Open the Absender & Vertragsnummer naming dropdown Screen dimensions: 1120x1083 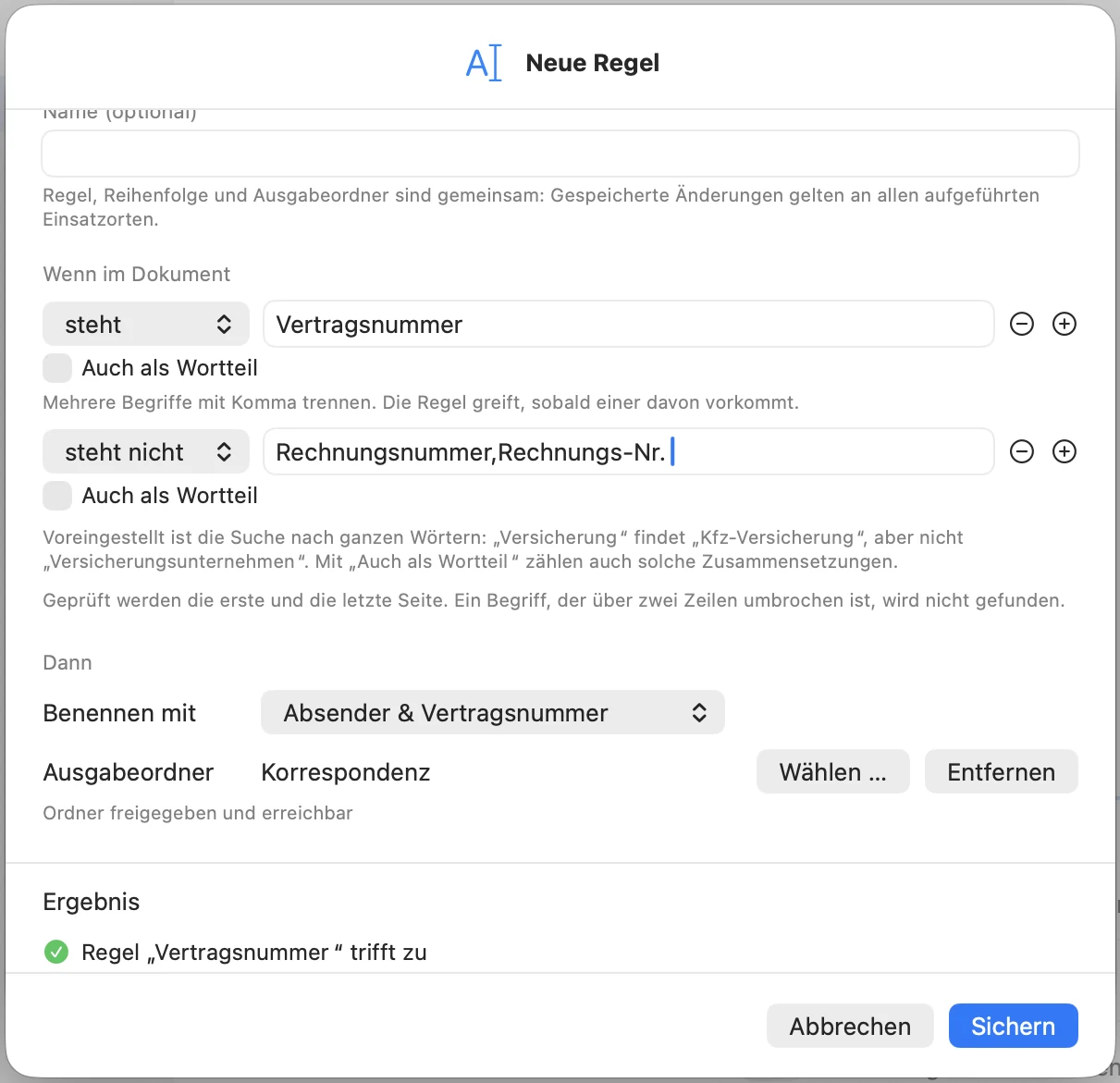click(493, 713)
